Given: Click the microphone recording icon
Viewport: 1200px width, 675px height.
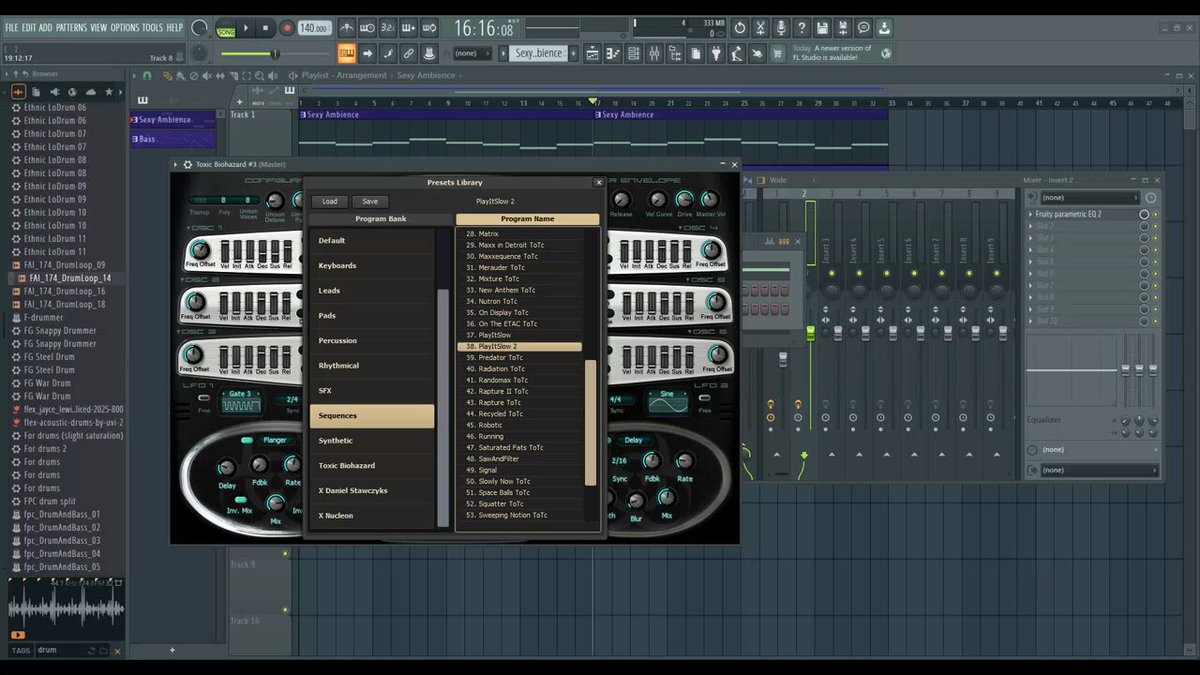Looking at the screenshot, I should click(781, 28).
